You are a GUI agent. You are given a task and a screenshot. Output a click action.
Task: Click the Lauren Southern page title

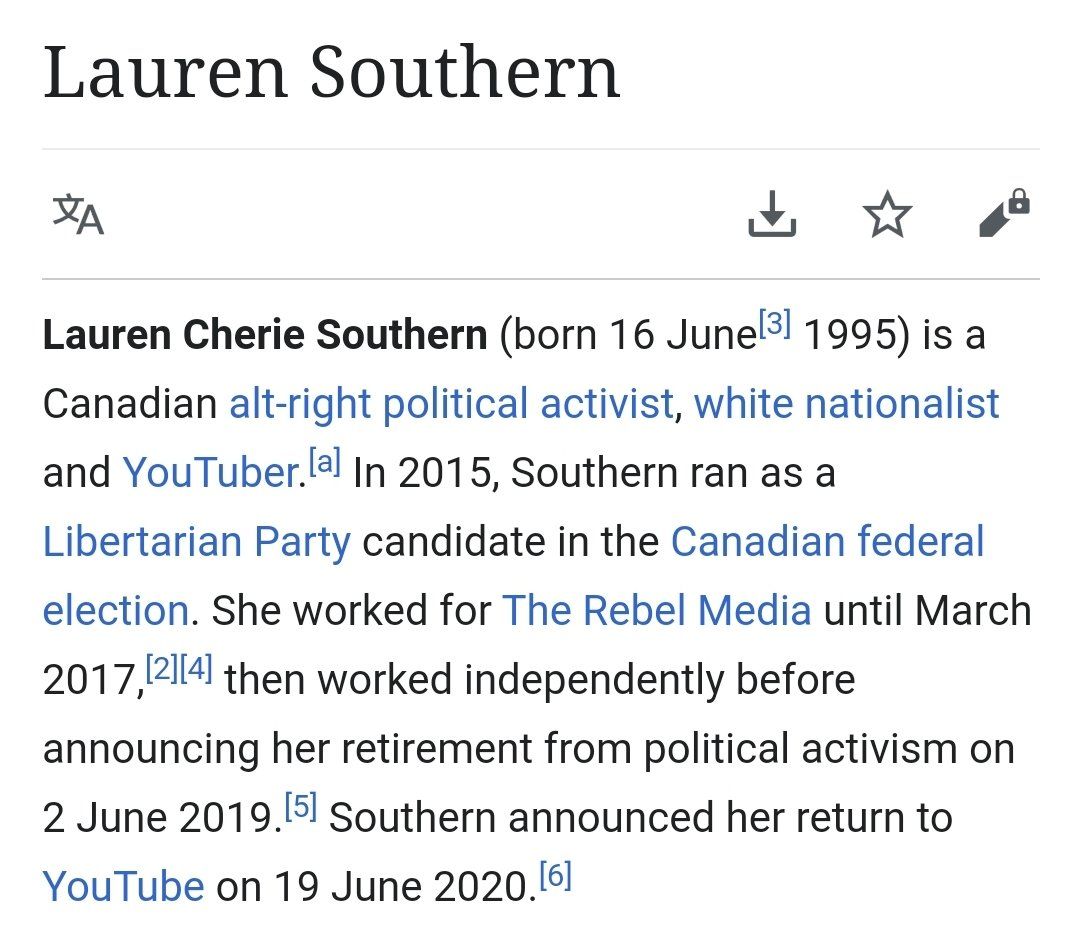pyautogui.click(x=331, y=73)
